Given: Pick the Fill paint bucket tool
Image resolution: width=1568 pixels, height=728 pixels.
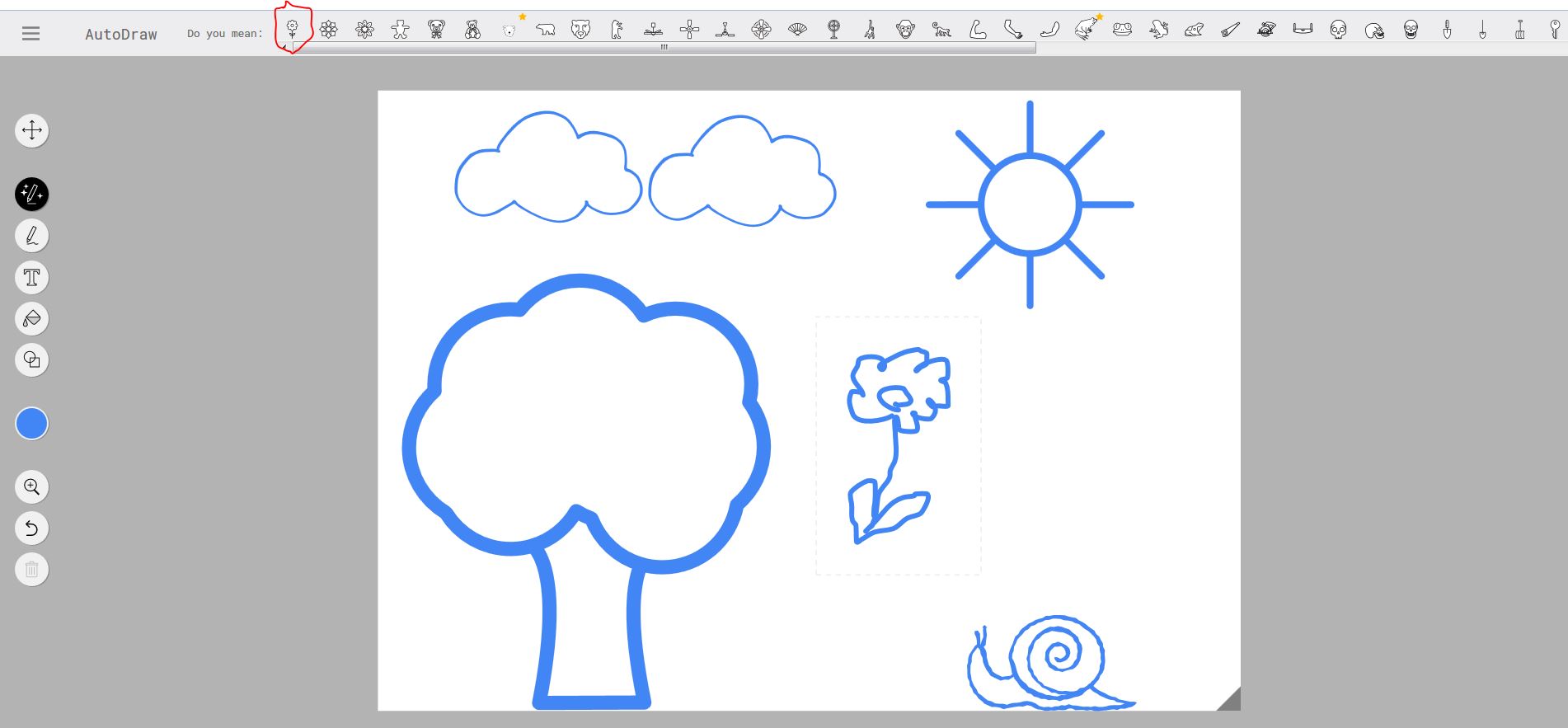Looking at the screenshot, I should tap(32, 318).
